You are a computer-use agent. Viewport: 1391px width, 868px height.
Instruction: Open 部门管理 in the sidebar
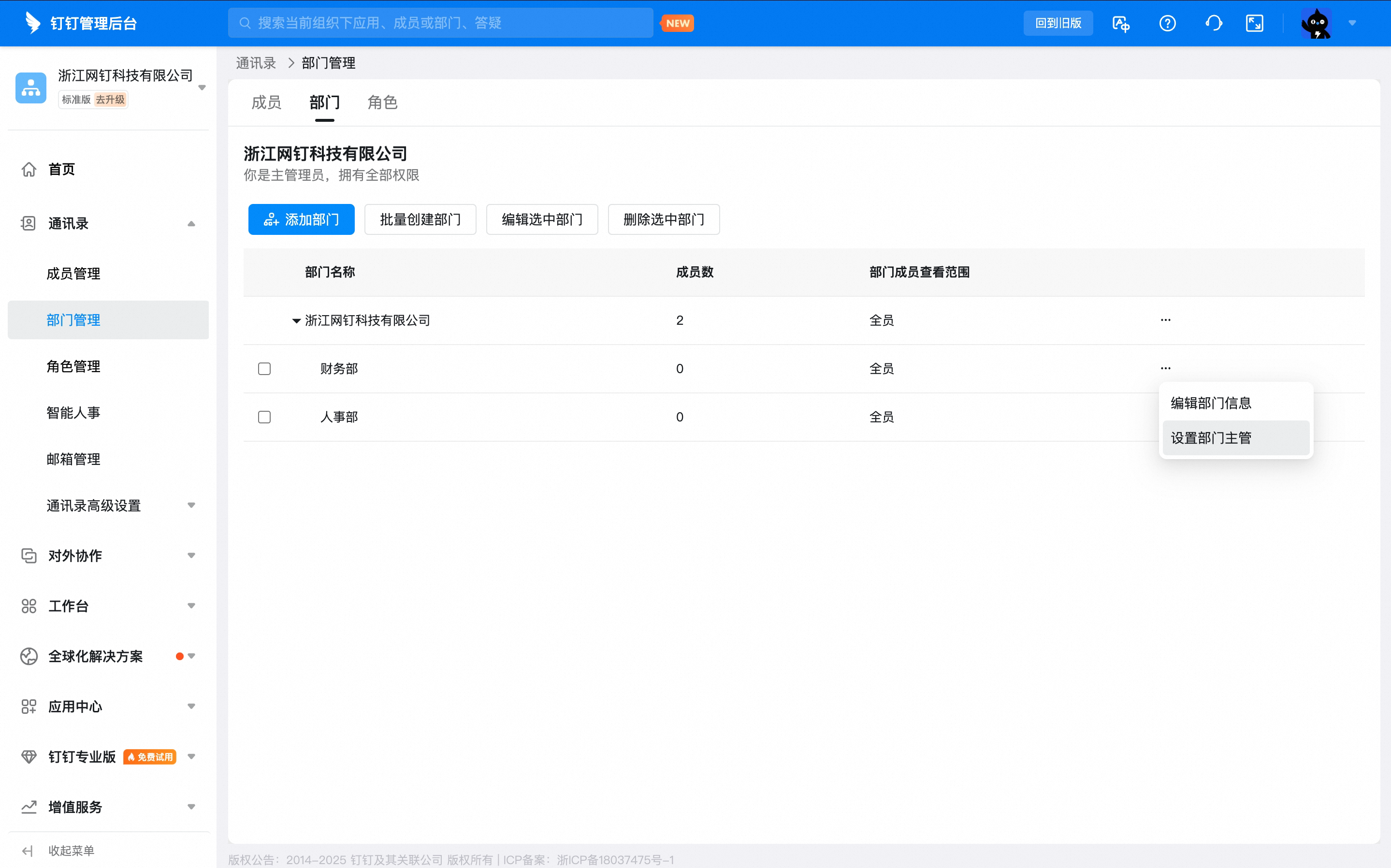pyautogui.click(x=108, y=320)
